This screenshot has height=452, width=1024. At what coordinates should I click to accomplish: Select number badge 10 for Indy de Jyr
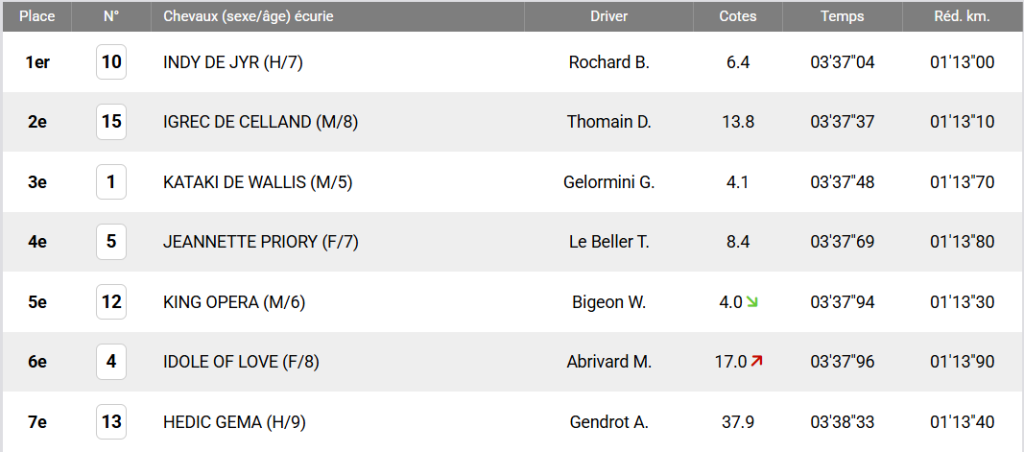point(112,62)
